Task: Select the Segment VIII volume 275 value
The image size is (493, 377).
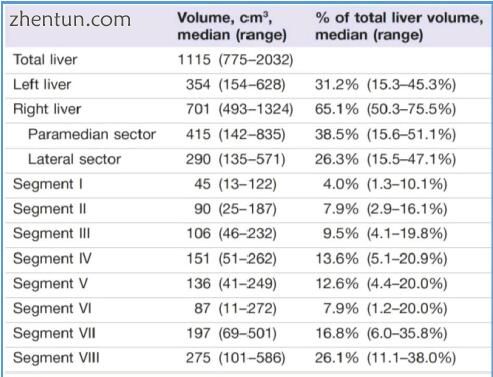Action: coord(198,358)
